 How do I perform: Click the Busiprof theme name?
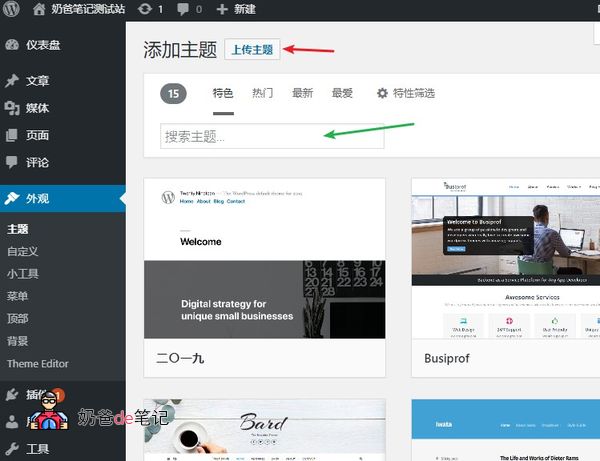coord(447,358)
